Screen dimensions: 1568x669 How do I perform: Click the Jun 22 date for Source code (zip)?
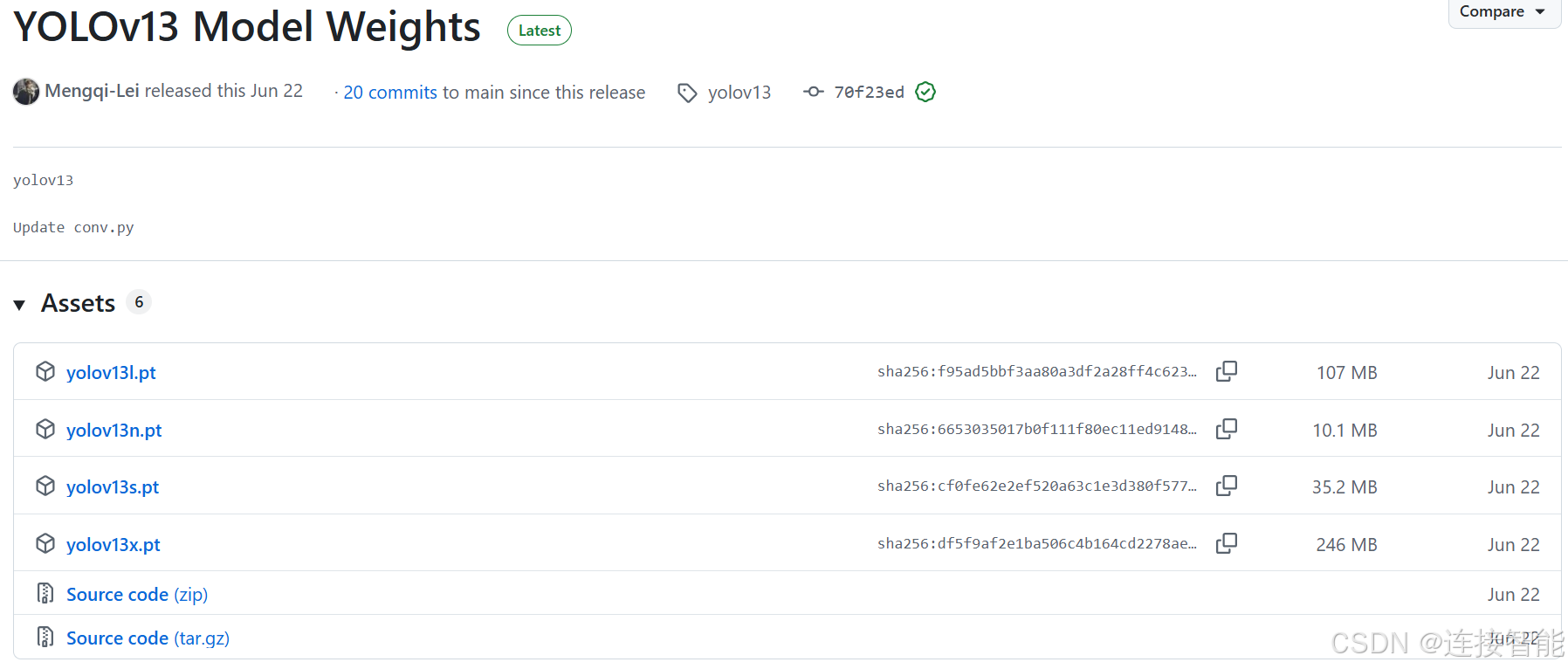tap(1514, 595)
